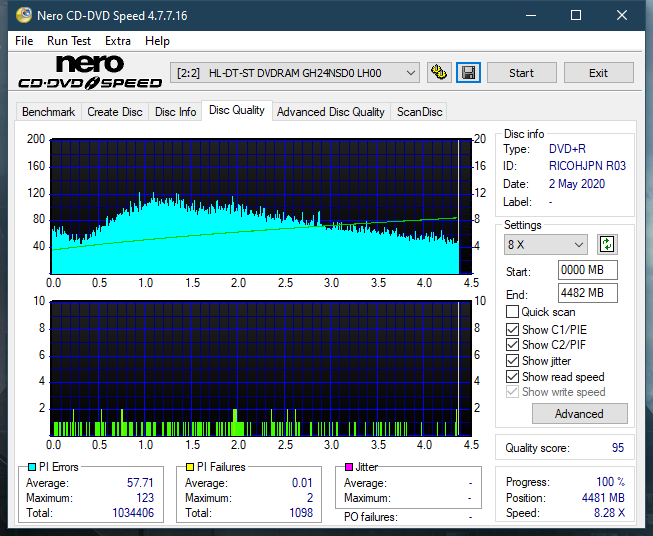This screenshot has width=653, height=536.
Task: Open the HL-DT-ST DVDRAM drive dropdown
Action: pos(295,73)
